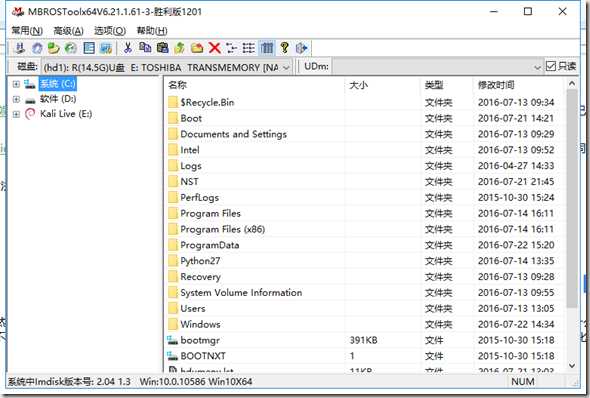Select the Users folder row
Screen dimensions: 590x398
[365, 308]
